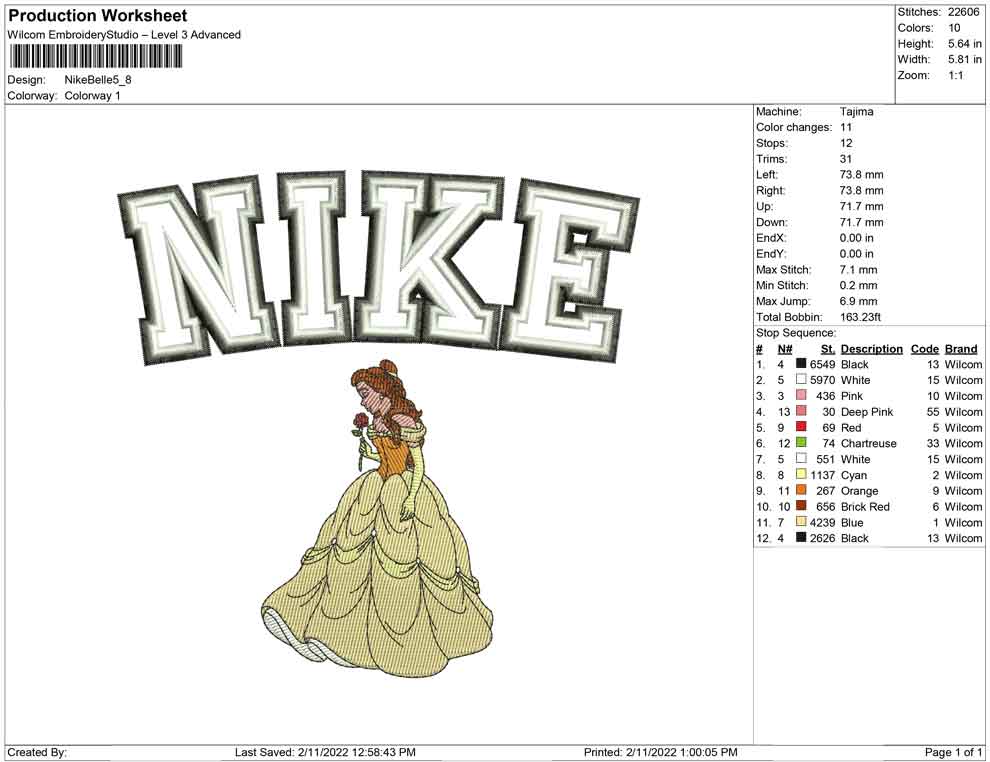This screenshot has width=990, height=762.
Task: Select the Deep Pink color swatch
Action: point(801,411)
